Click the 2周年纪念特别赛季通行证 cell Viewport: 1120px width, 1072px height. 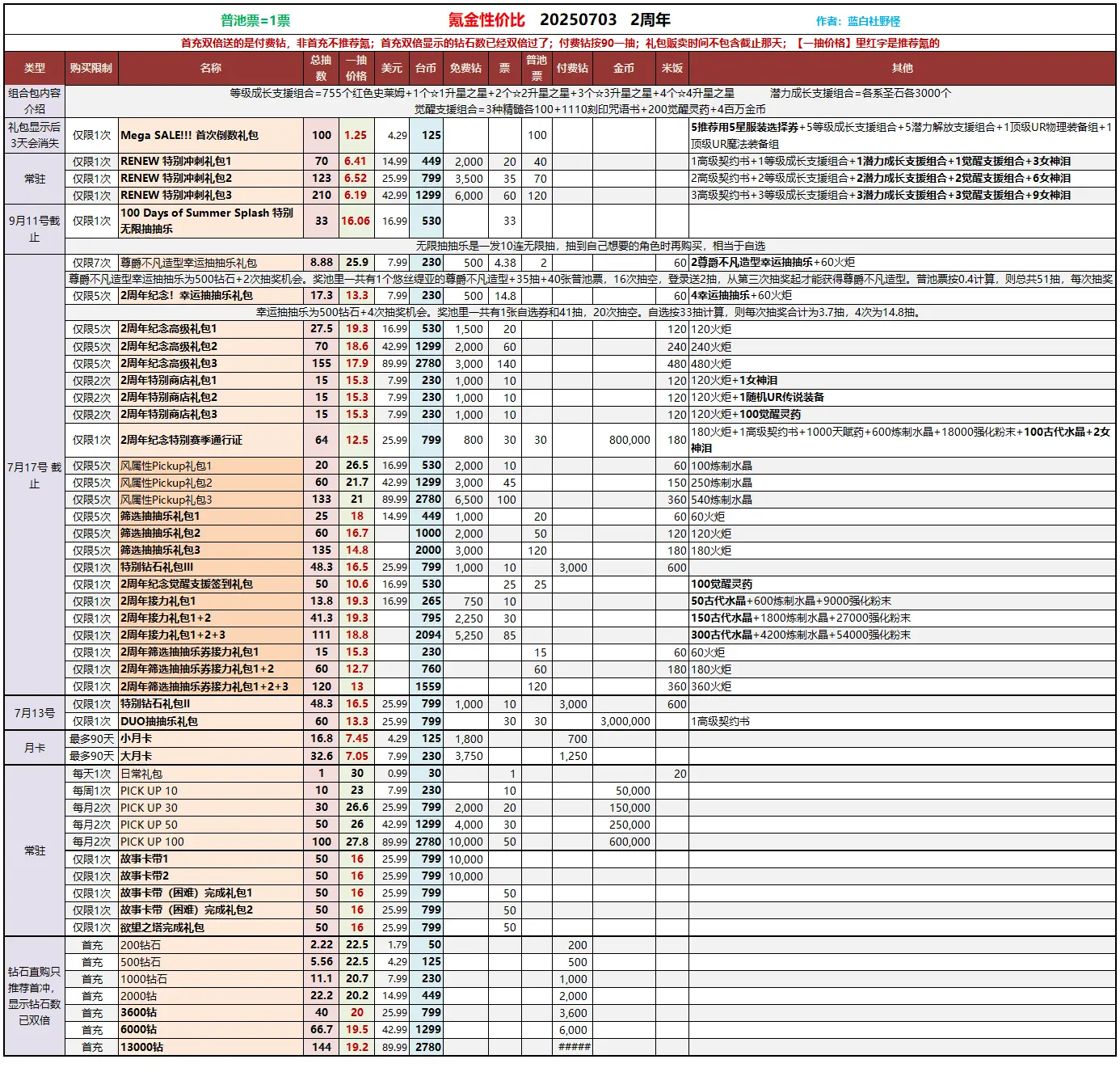point(211,441)
